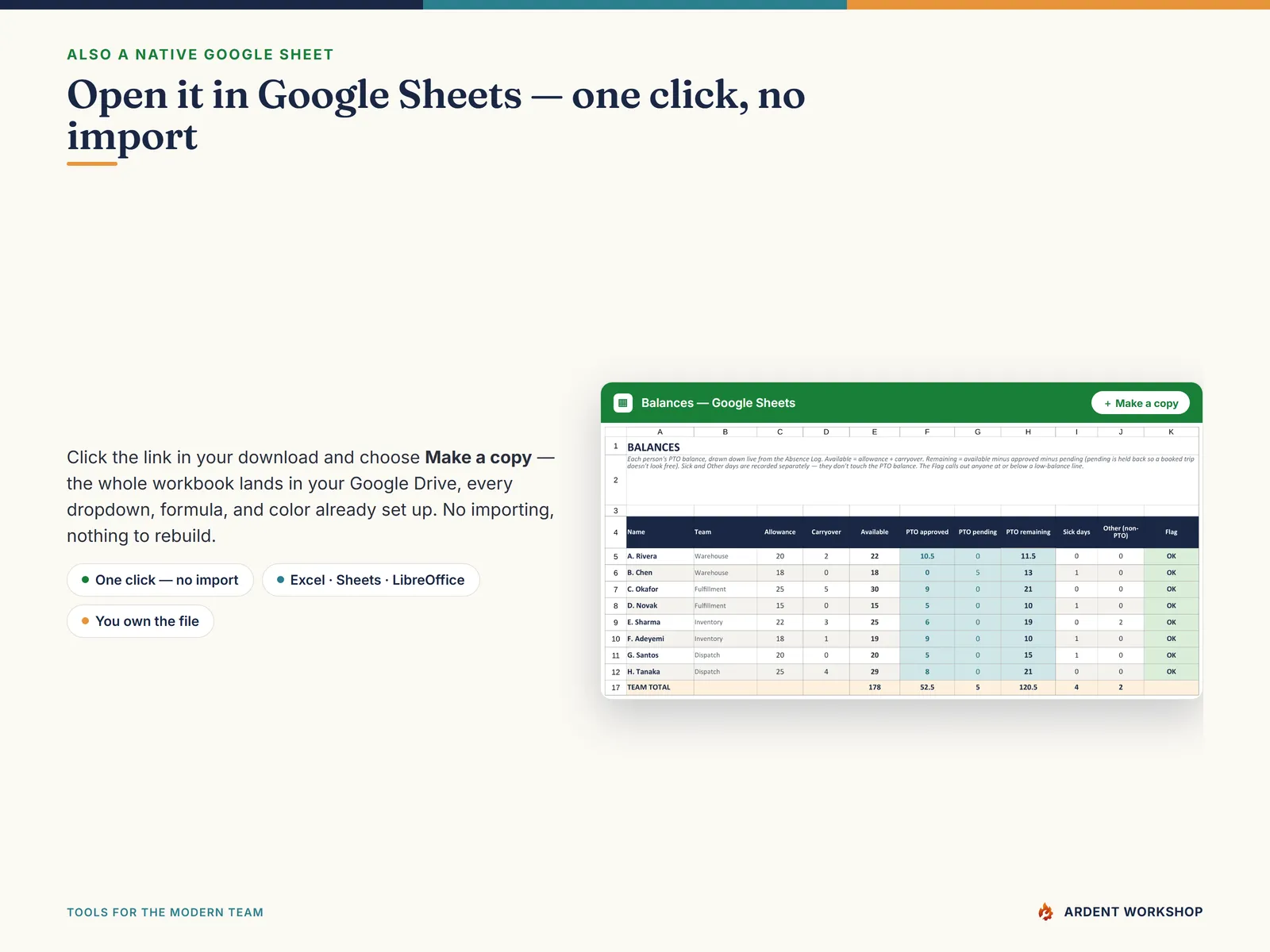
Task: Click the 'Excel · Sheets · LibreOffice' pill
Action: click(371, 580)
